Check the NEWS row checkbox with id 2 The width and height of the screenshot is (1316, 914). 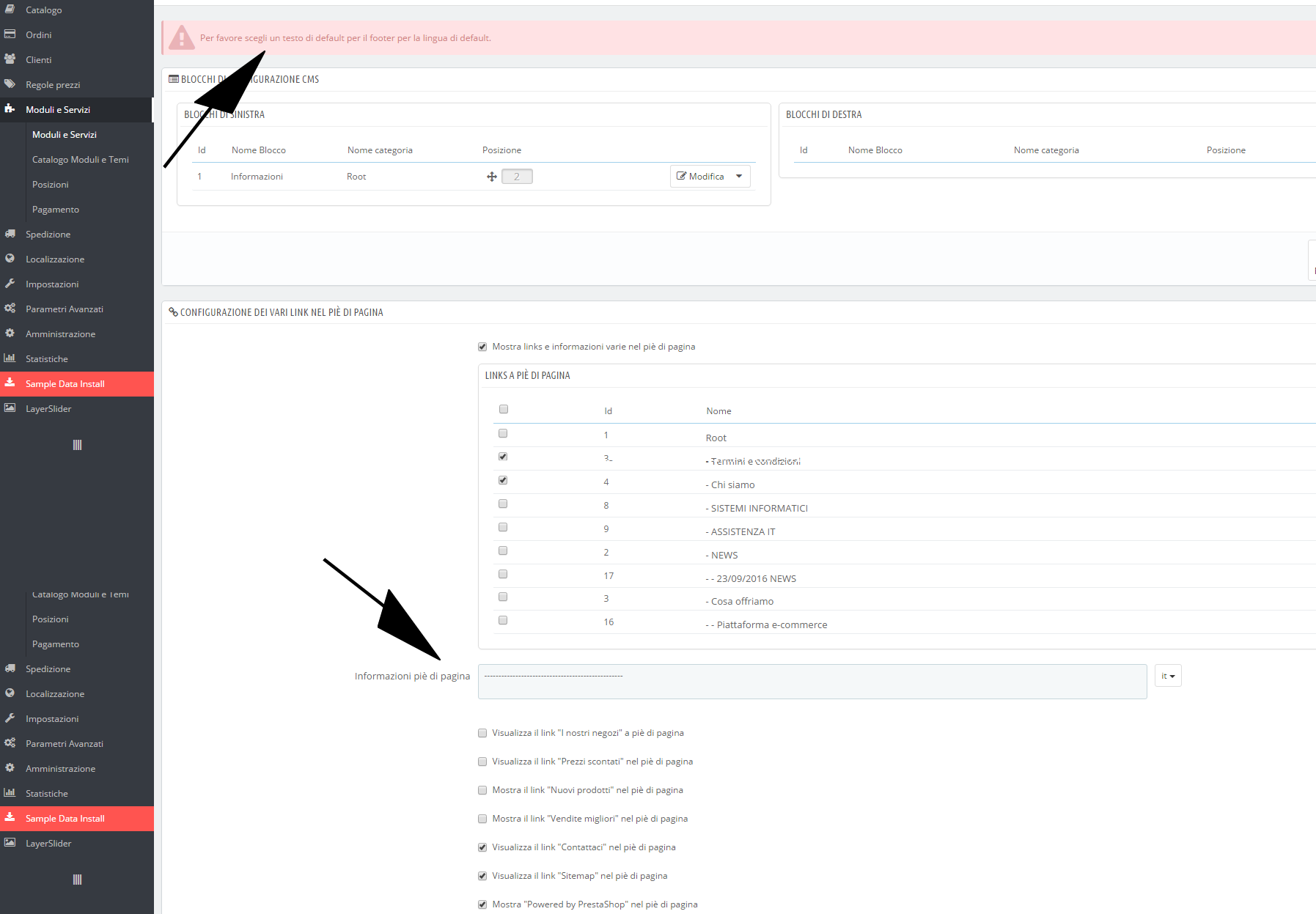[x=503, y=550]
